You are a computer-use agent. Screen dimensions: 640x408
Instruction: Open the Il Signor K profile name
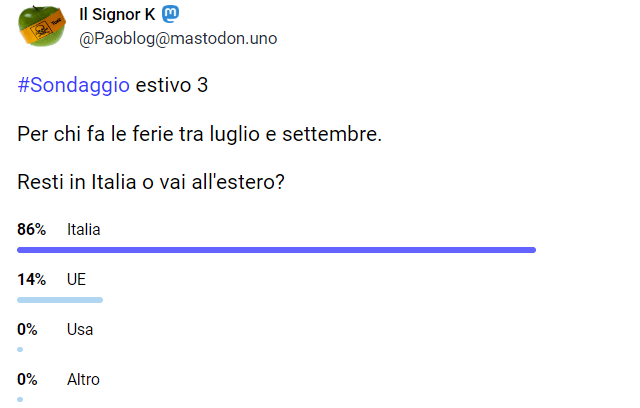pos(116,14)
